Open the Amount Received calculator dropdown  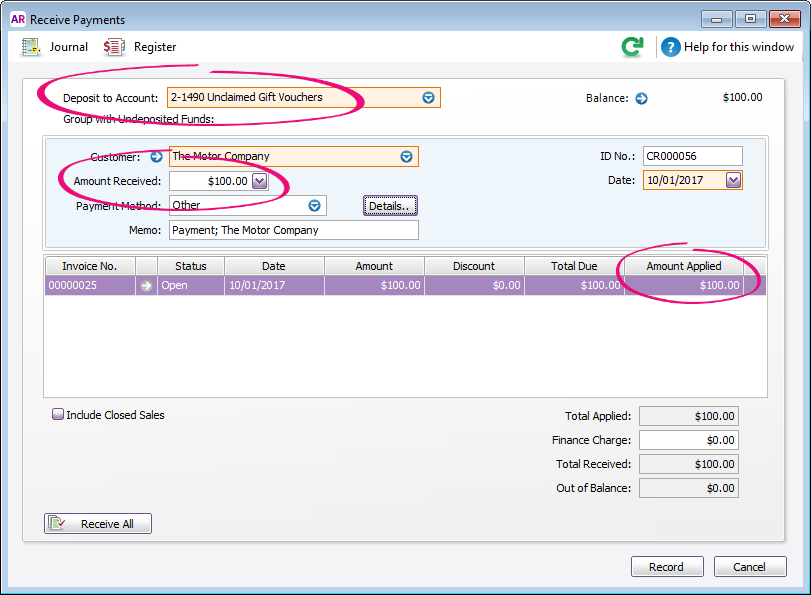coord(259,181)
